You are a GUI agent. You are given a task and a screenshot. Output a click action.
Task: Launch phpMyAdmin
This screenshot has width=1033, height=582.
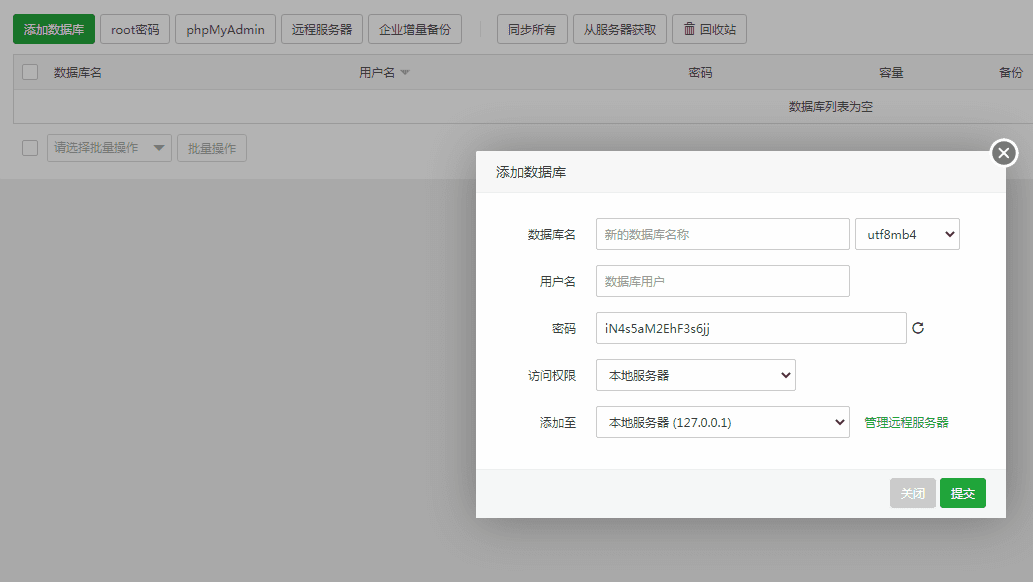click(x=225, y=29)
